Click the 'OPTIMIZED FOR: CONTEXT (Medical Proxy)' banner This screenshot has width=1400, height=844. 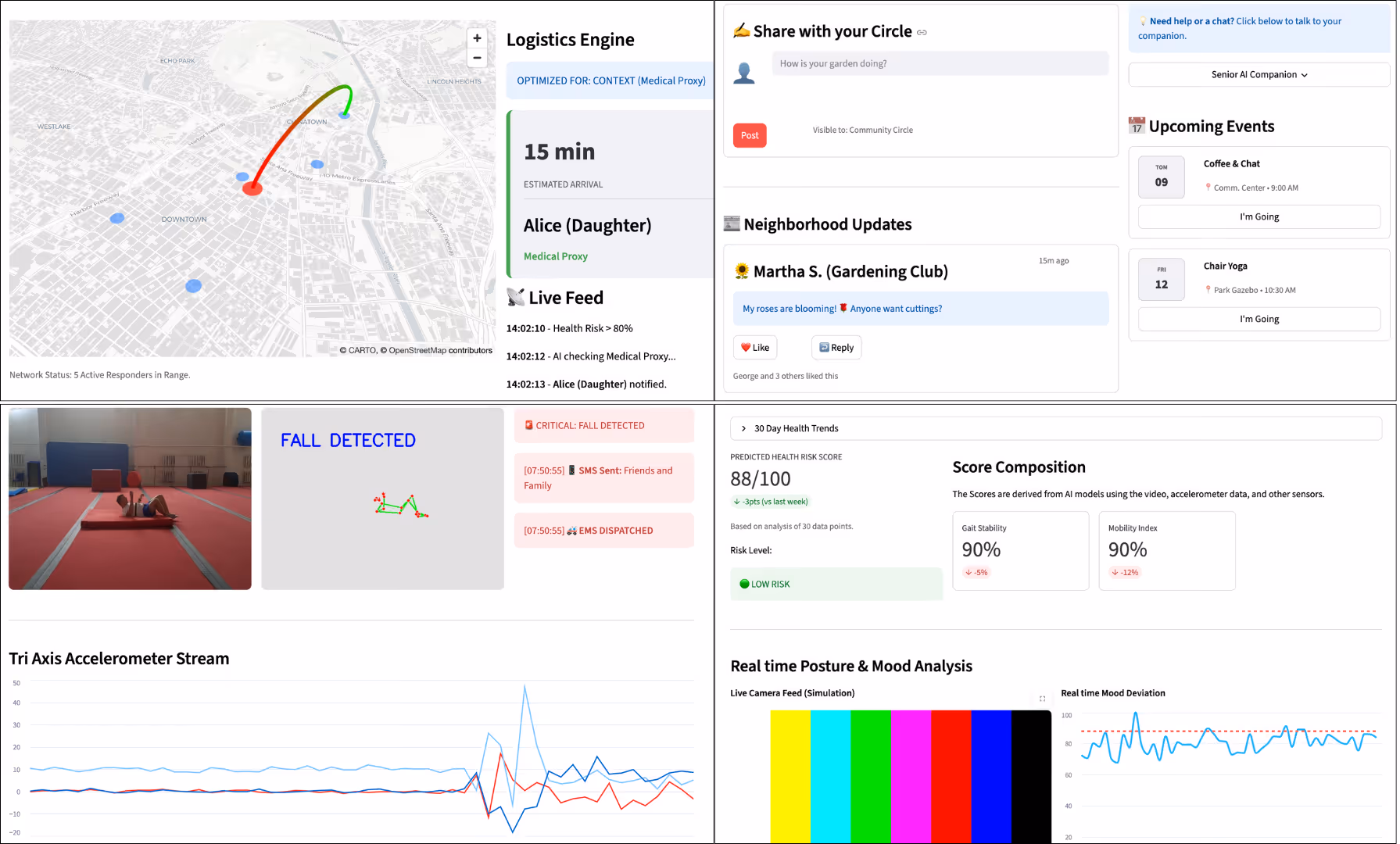[610, 80]
